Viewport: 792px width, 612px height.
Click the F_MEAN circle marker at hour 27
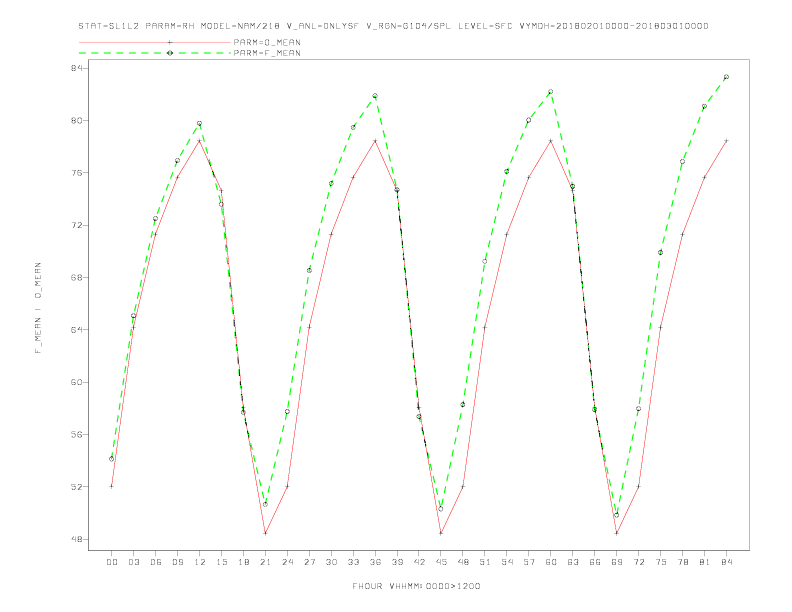[309, 270]
